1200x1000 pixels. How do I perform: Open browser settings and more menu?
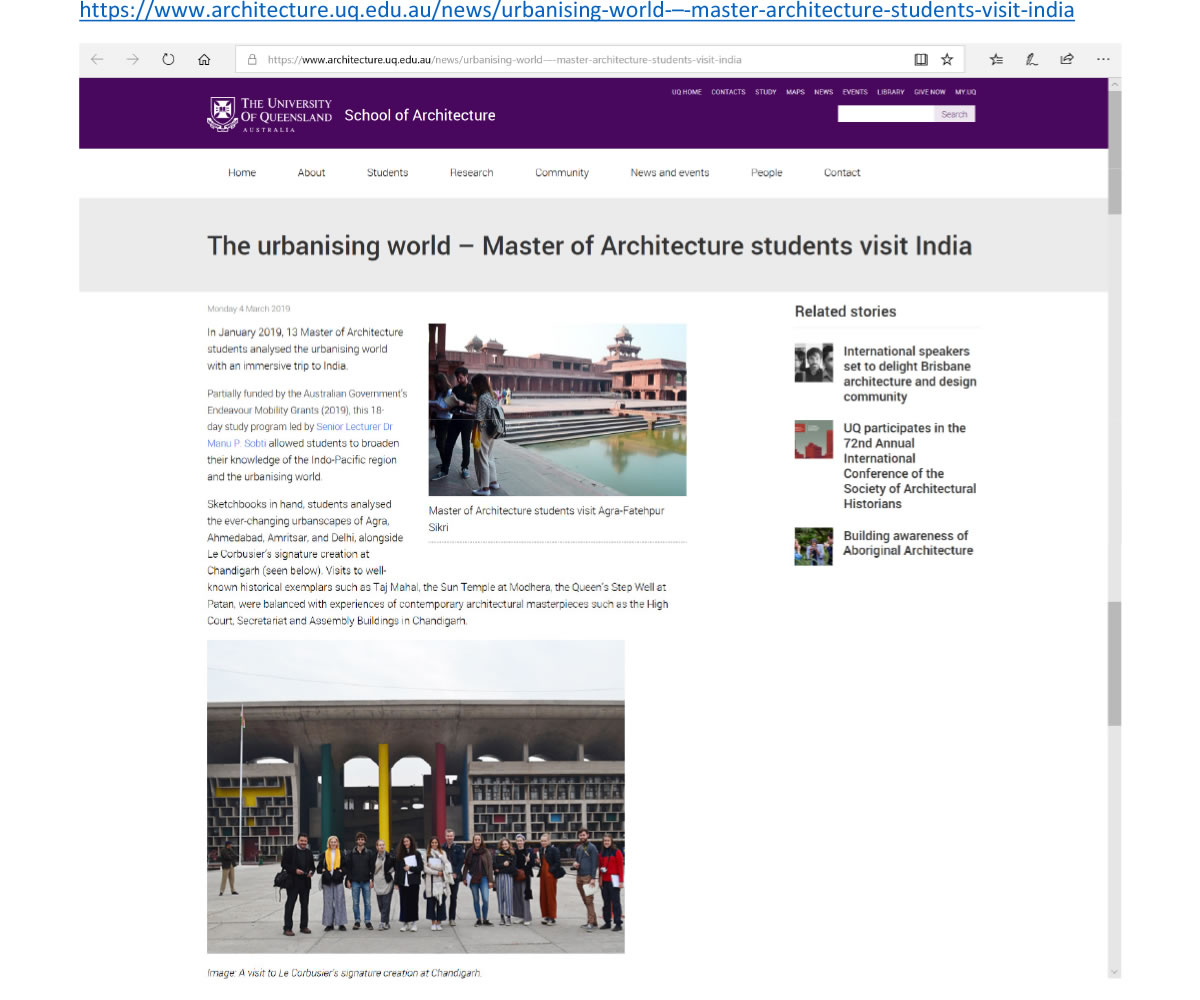[x=1103, y=60]
